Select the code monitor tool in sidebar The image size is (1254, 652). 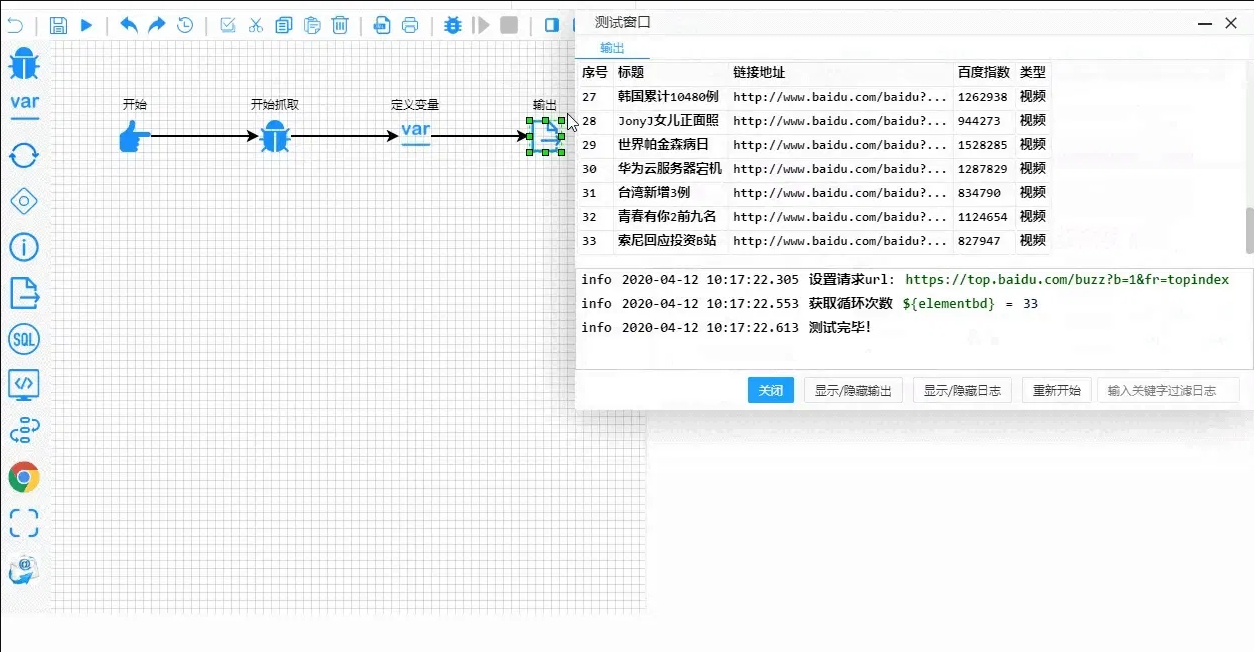tap(24, 385)
